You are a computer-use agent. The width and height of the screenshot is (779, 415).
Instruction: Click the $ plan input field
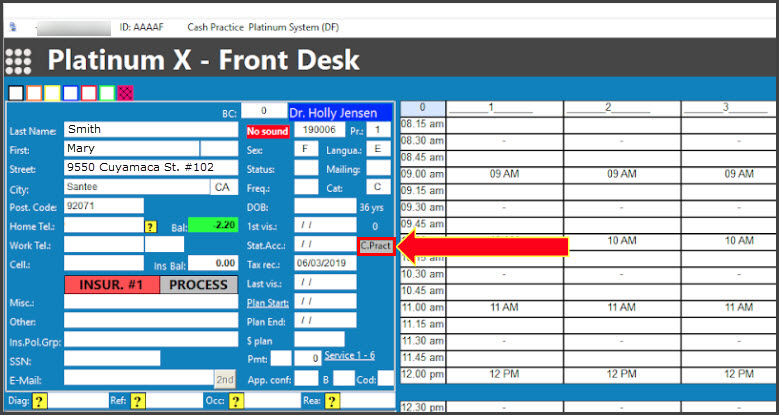pos(319,339)
